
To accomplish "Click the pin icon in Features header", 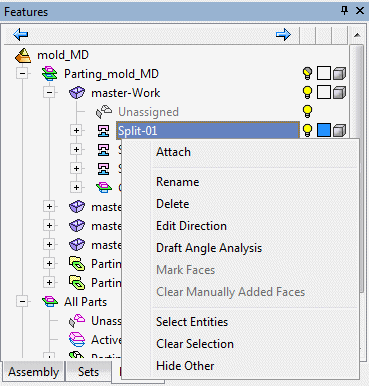I will point(344,11).
